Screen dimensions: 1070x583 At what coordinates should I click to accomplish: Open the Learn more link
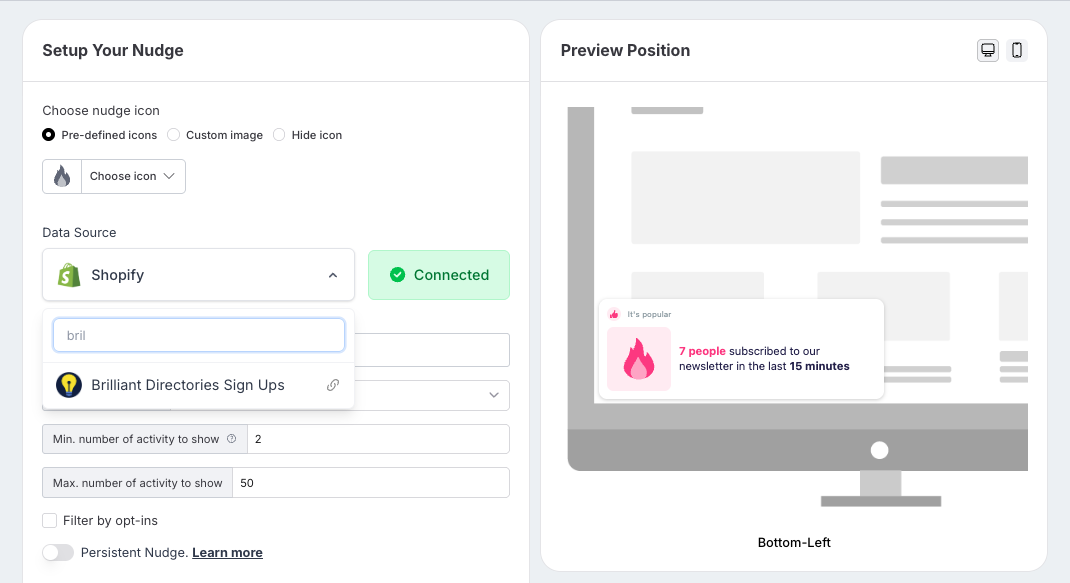click(x=227, y=552)
